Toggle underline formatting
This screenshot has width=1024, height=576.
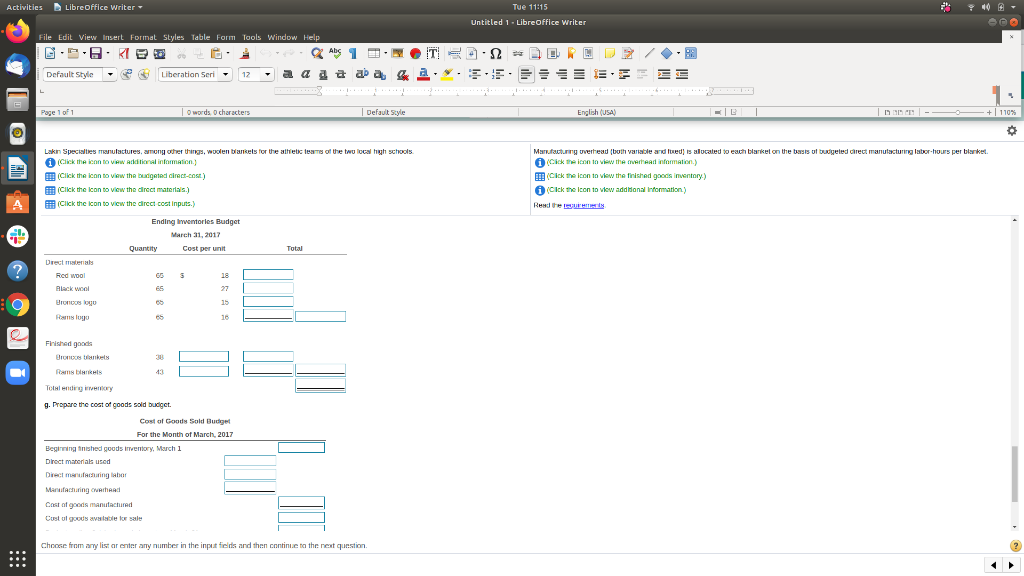pos(323,74)
